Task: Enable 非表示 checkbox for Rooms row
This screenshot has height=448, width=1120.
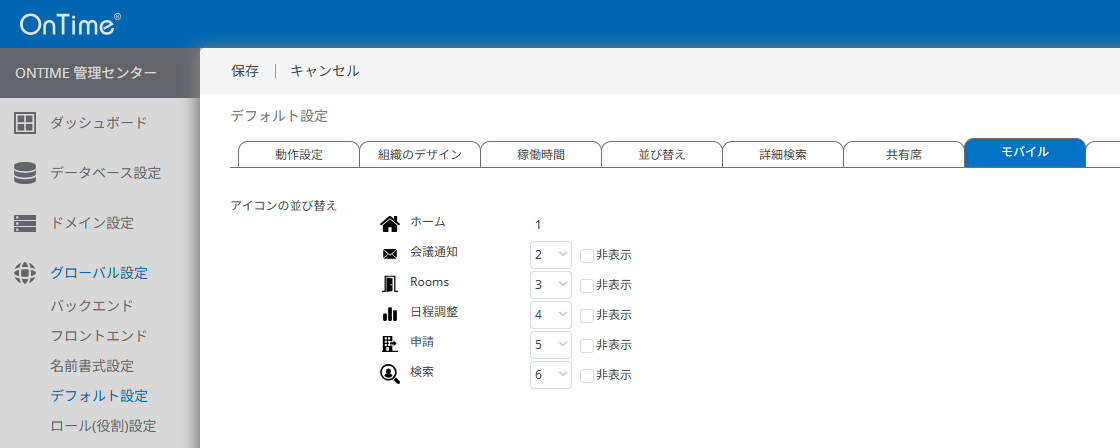Action: [587, 285]
